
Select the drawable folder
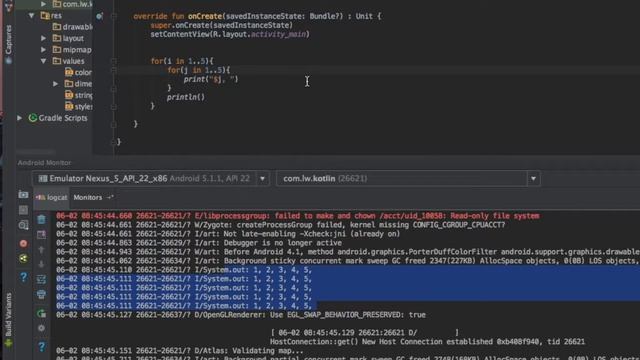[x=72, y=27]
